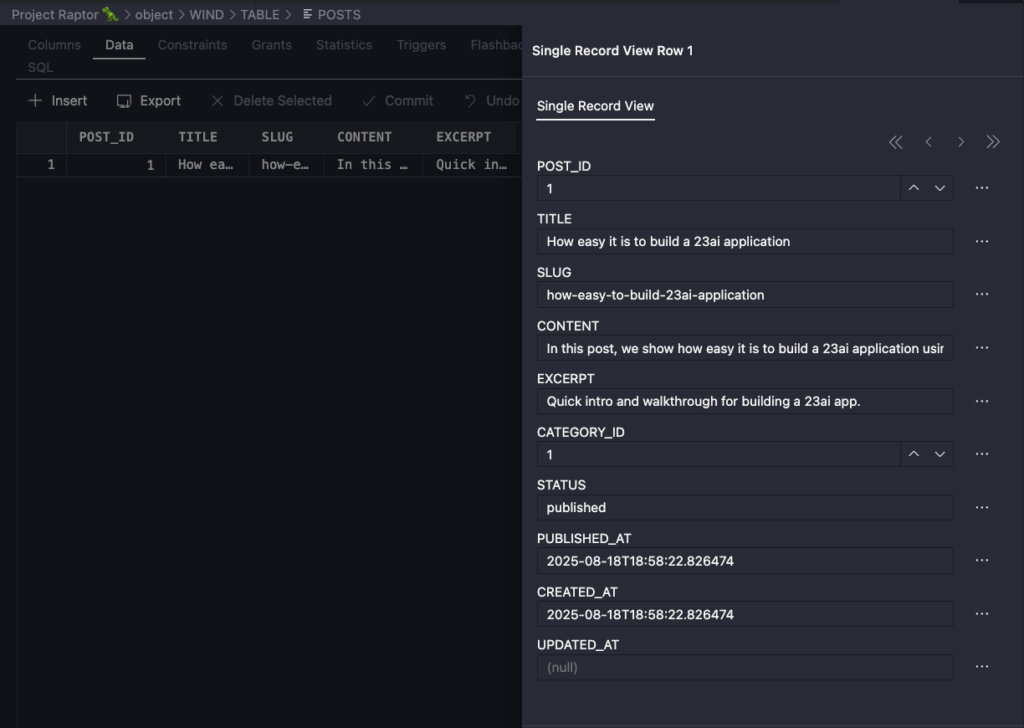Increment the POST_ID value

913,188
